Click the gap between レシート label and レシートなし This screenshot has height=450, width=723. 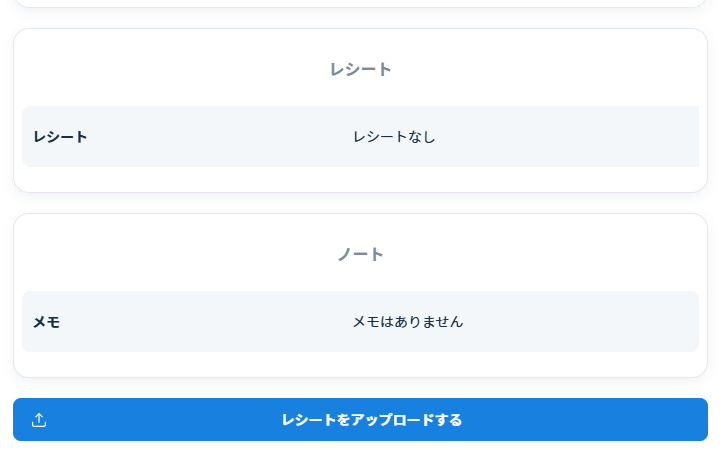point(220,137)
